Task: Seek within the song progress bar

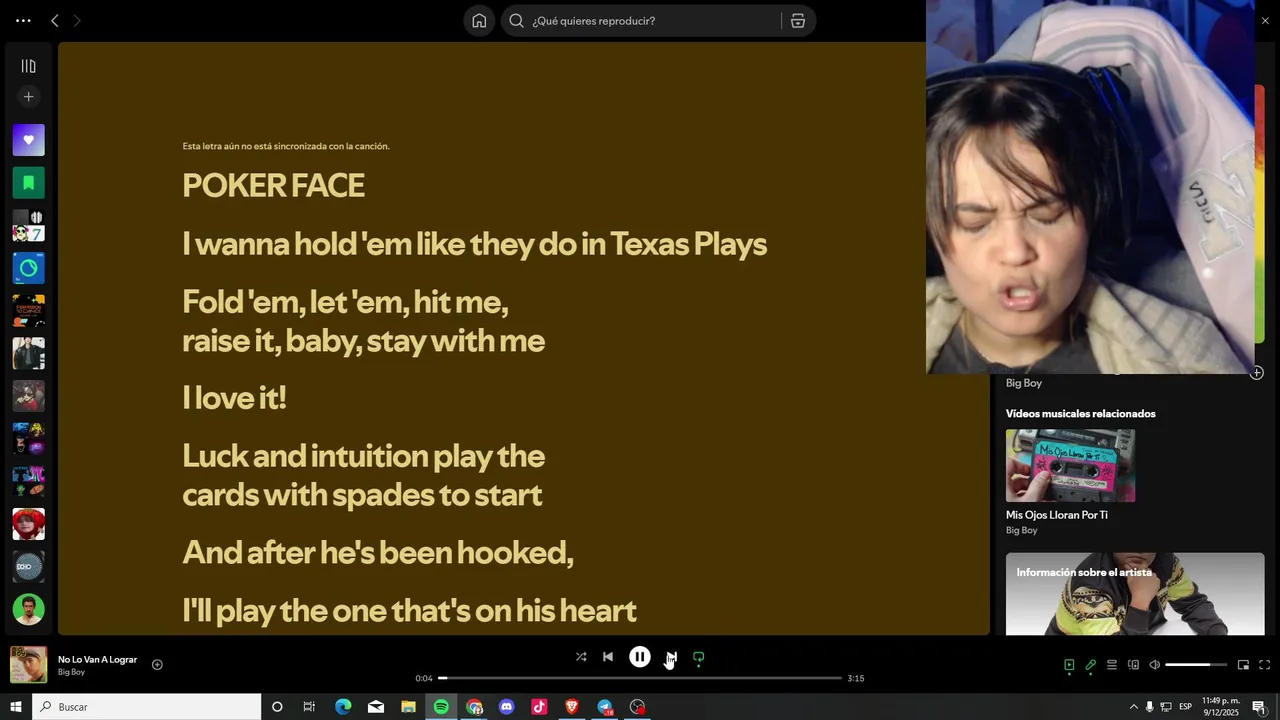Action: 640,678
